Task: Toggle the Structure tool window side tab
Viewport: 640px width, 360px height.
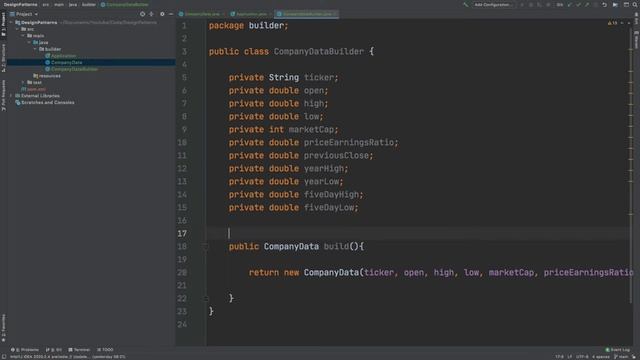Action: 3,57
